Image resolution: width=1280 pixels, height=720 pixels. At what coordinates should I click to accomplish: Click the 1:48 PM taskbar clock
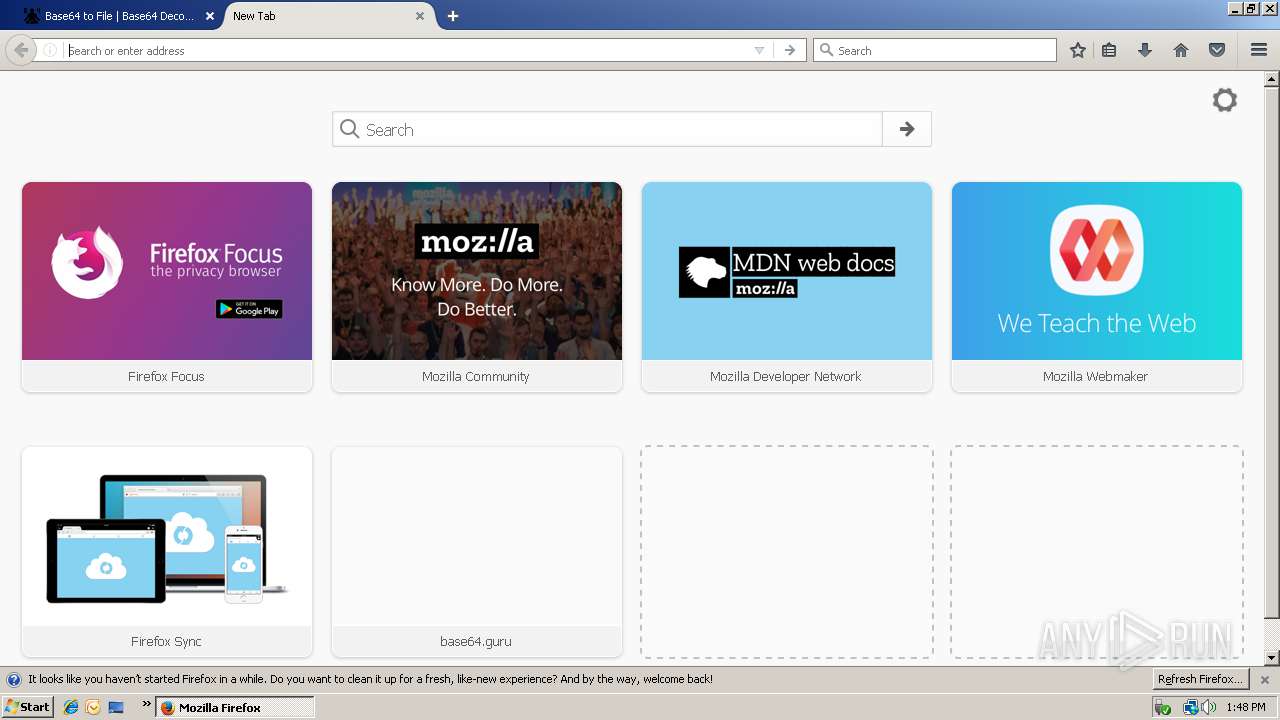click(1246, 707)
